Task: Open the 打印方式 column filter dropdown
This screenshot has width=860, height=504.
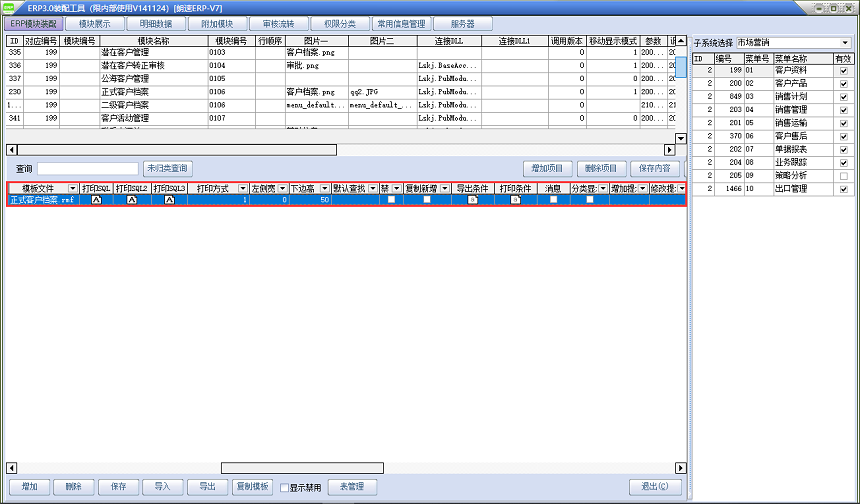Action: click(242, 188)
